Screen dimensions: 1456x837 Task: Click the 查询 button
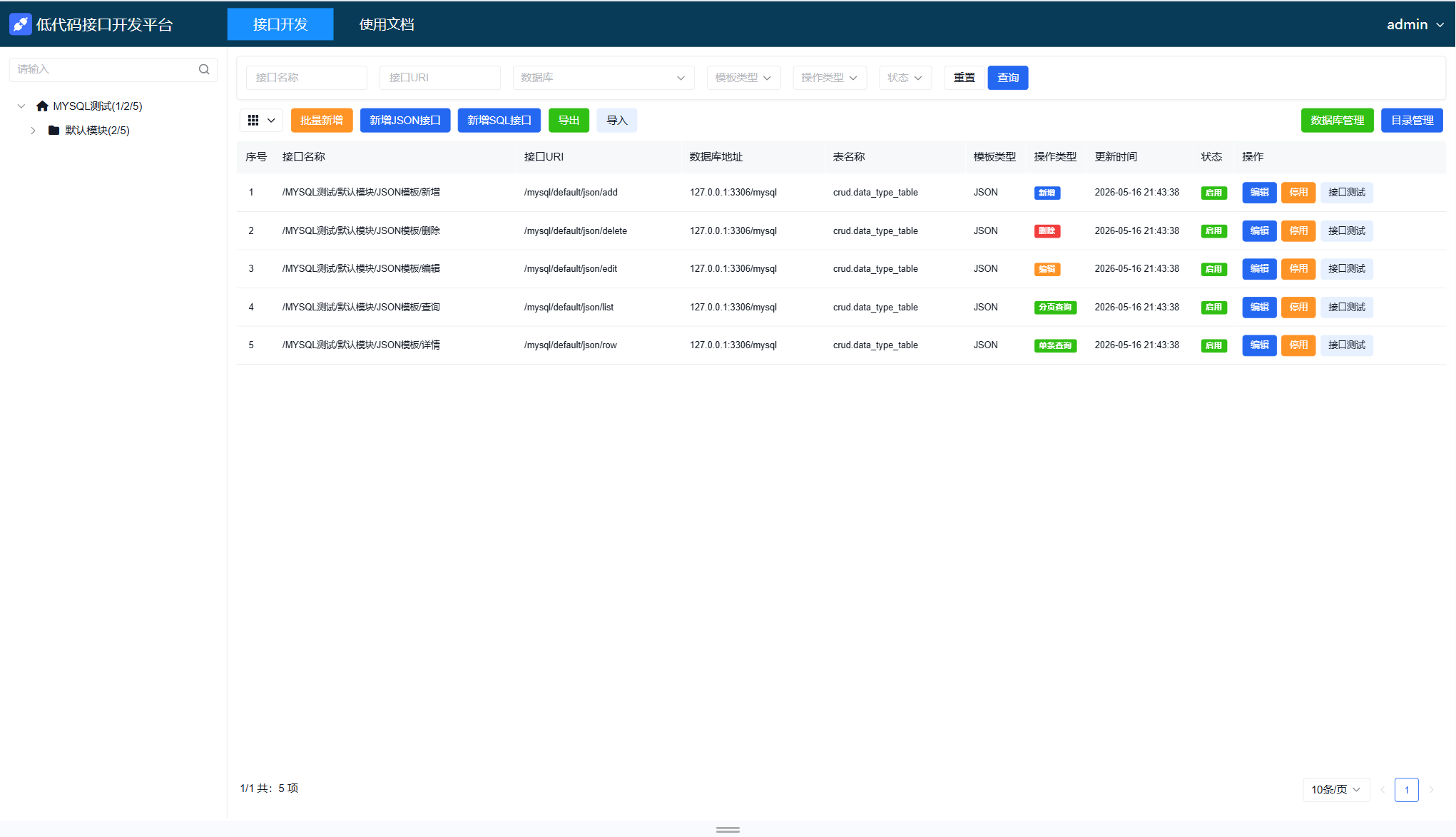coord(1008,78)
